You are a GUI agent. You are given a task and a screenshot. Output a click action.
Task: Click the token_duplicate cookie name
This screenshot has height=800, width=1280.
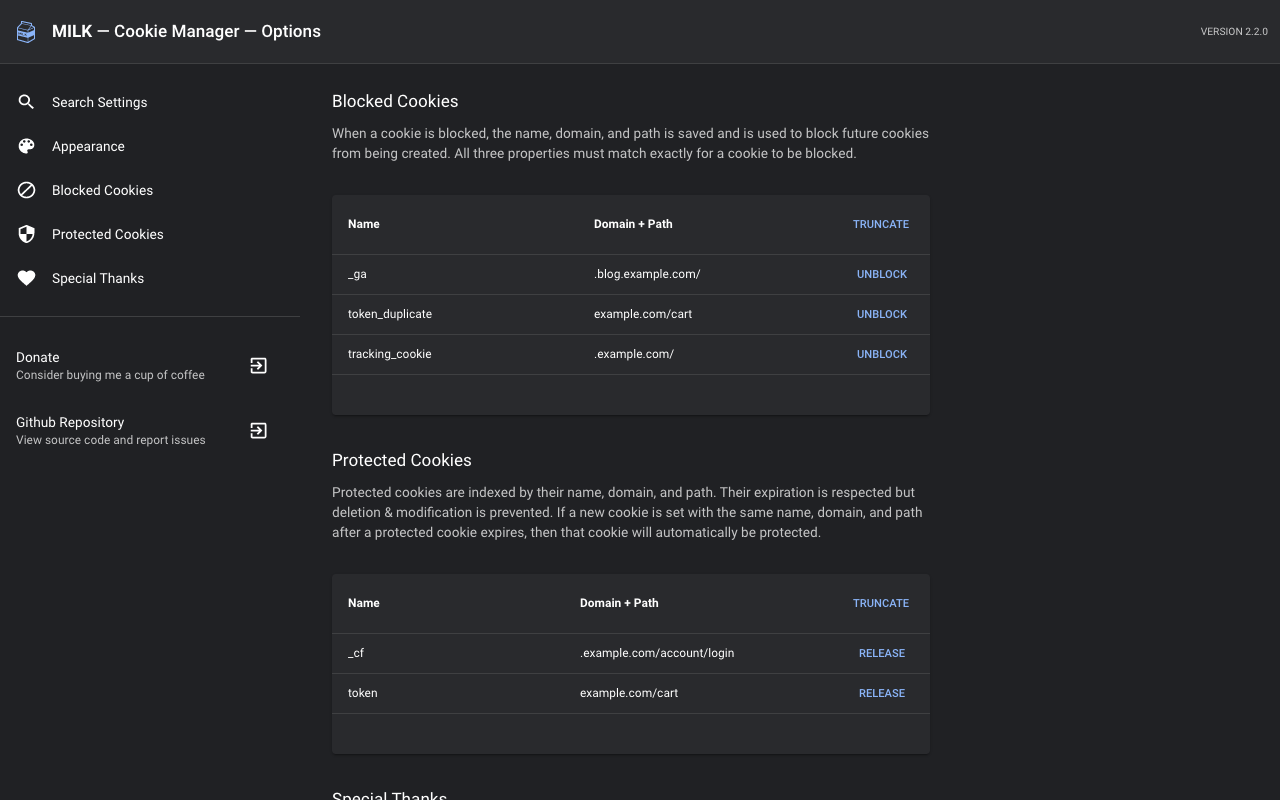pyautogui.click(x=390, y=314)
